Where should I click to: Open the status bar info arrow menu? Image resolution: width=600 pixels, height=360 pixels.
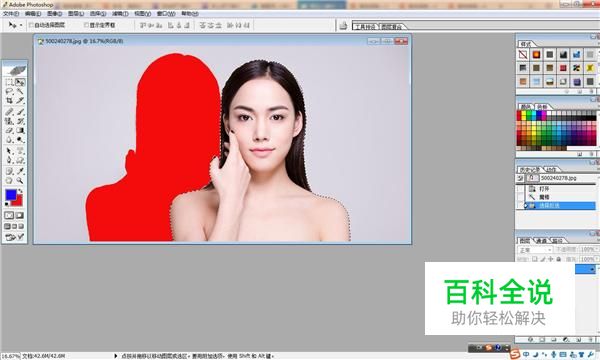click(116, 356)
